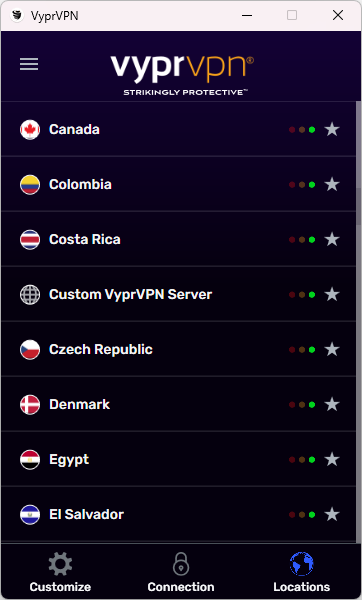The height and width of the screenshot is (600, 362).
Task: Click the Egypt flag icon
Action: click(x=30, y=459)
